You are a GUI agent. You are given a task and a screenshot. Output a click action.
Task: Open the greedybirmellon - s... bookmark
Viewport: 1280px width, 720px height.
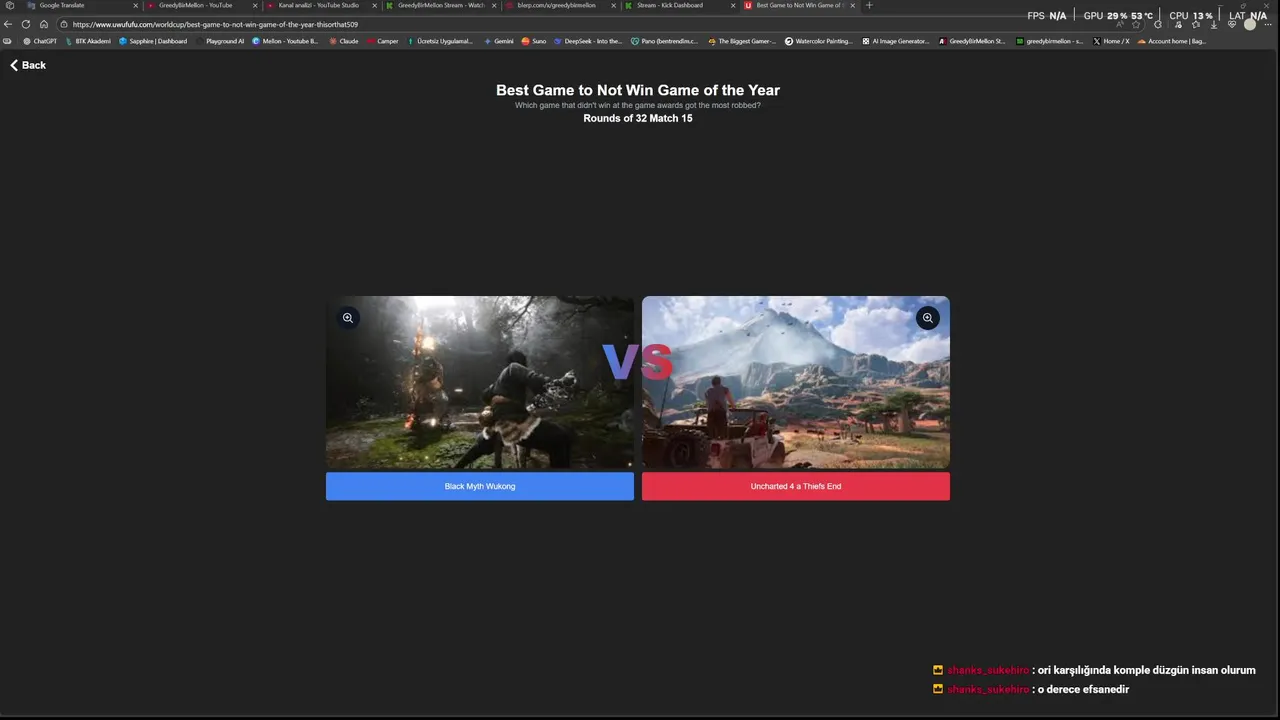point(1050,41)
